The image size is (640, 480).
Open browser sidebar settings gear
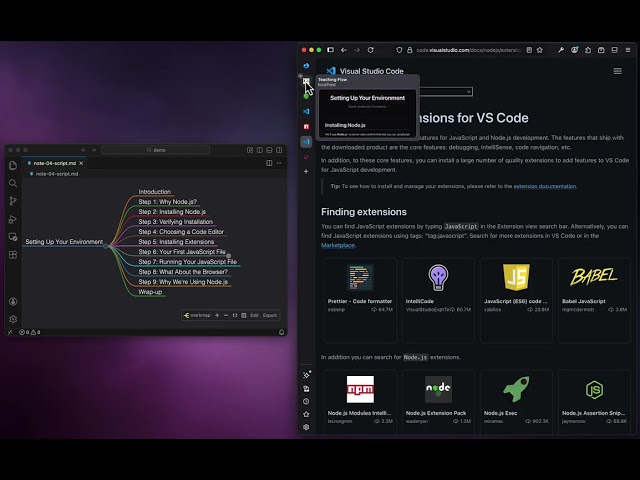pyautogui.click(x=306, y=427)
